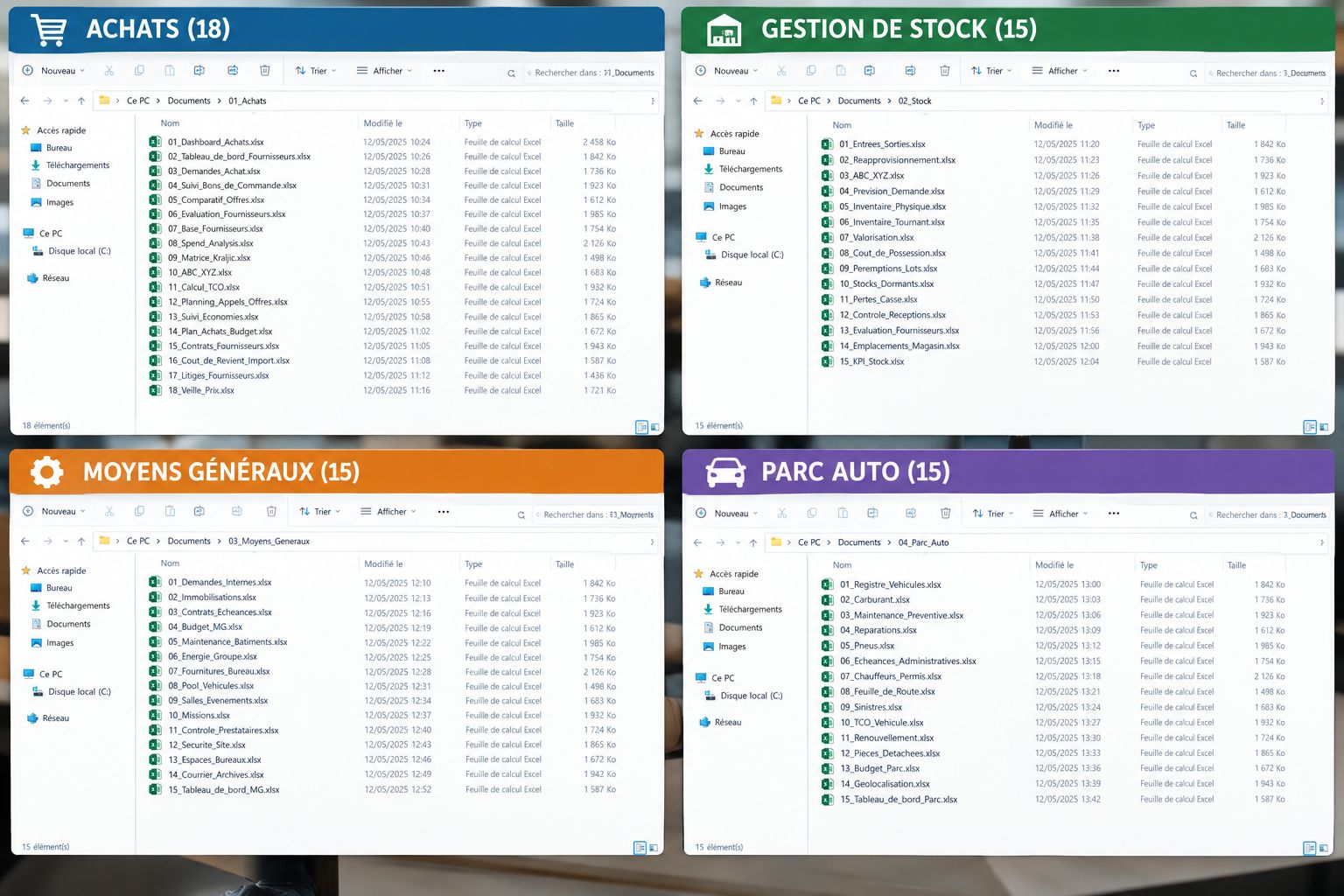Open the Nouveau dropdown in Achats window
The width and height of the screenshot is (1344, 896).
click(x=54, y=71)
